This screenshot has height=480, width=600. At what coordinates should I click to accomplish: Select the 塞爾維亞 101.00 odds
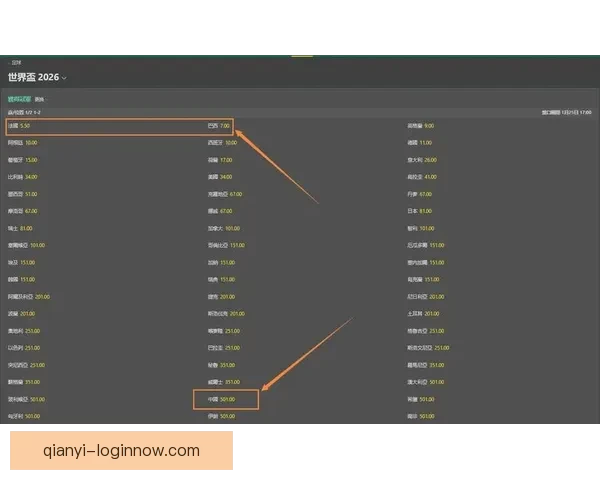[x=26, y=245]
